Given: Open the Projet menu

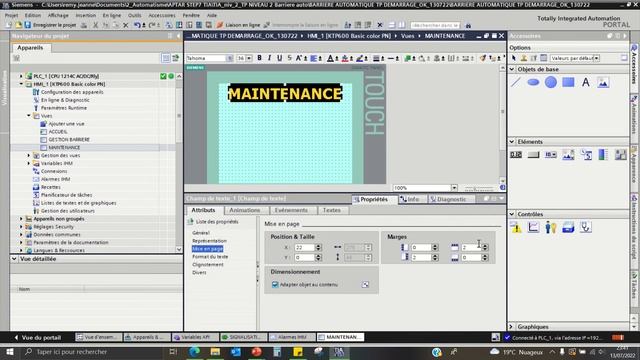Looking at the screenshot, I should pos(11,15).
